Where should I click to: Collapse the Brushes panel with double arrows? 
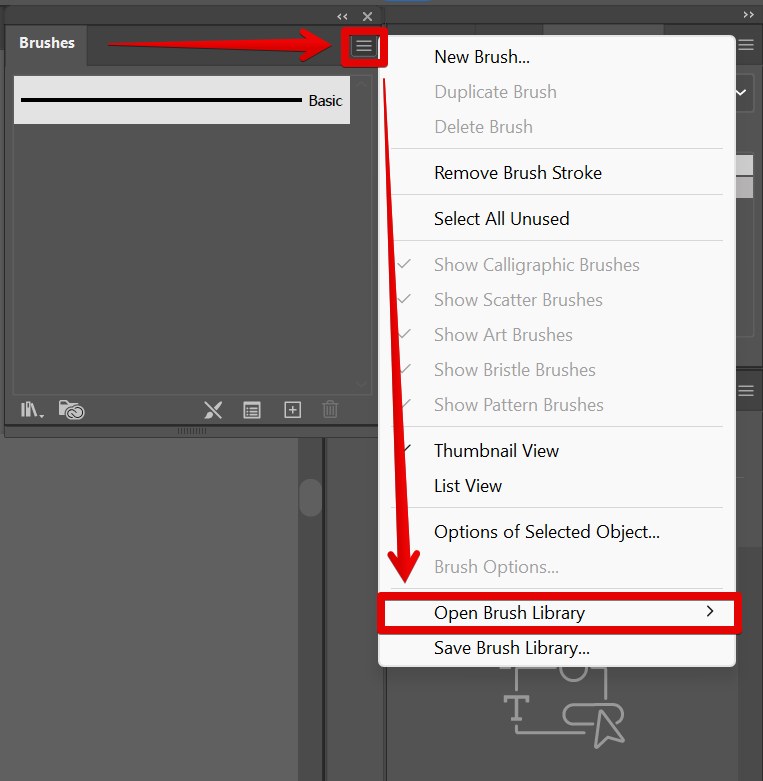pyautogui.click(x=342, y=16)
